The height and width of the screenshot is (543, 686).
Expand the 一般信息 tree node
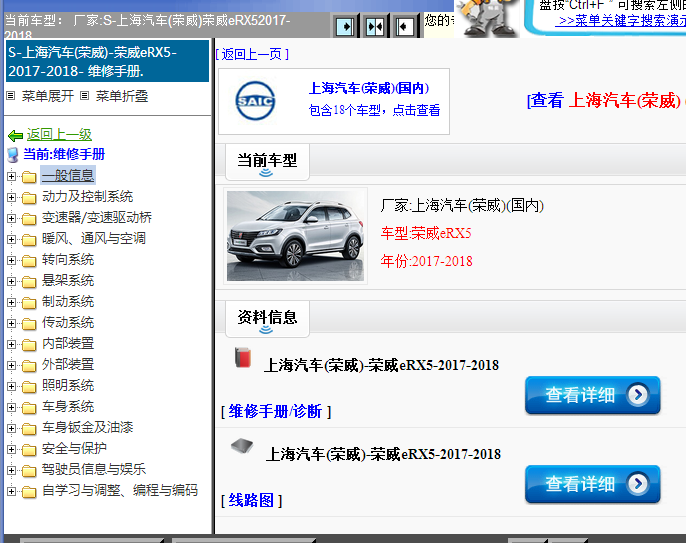pyautogui.click(x=11, y=176)
